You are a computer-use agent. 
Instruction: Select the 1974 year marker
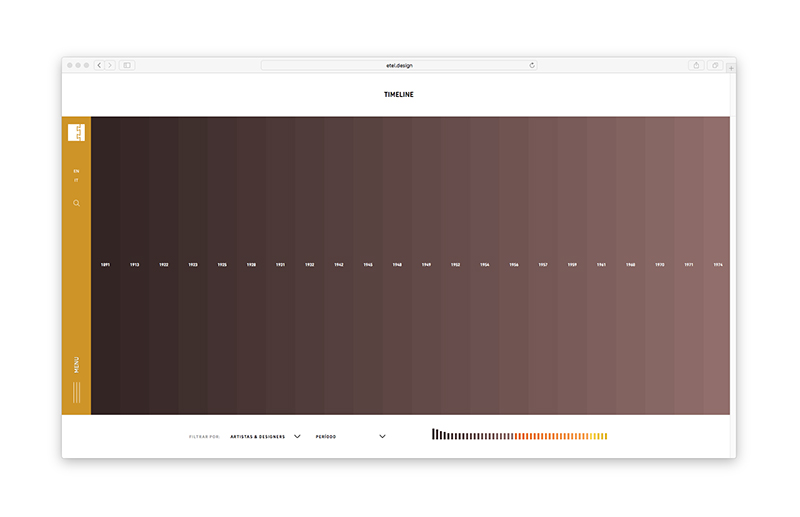coord(718,265)
